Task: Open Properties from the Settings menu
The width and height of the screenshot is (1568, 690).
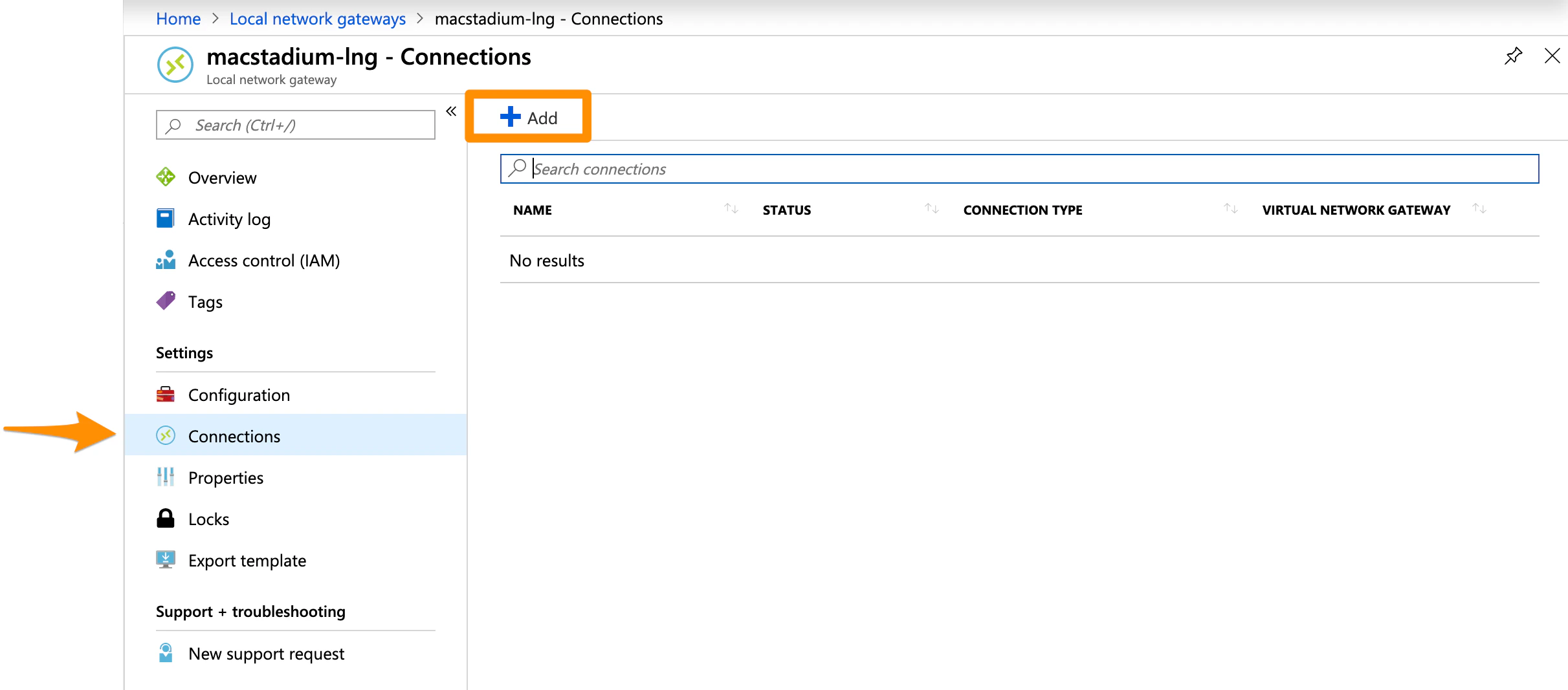Action: [225, 477]
